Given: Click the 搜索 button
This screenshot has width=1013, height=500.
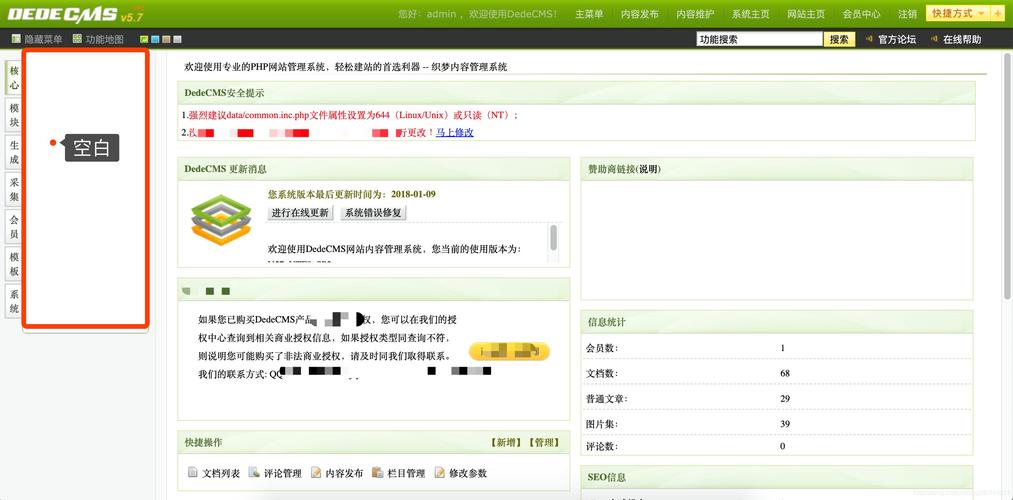Looking at the screenshot, I should pos(839,39).
